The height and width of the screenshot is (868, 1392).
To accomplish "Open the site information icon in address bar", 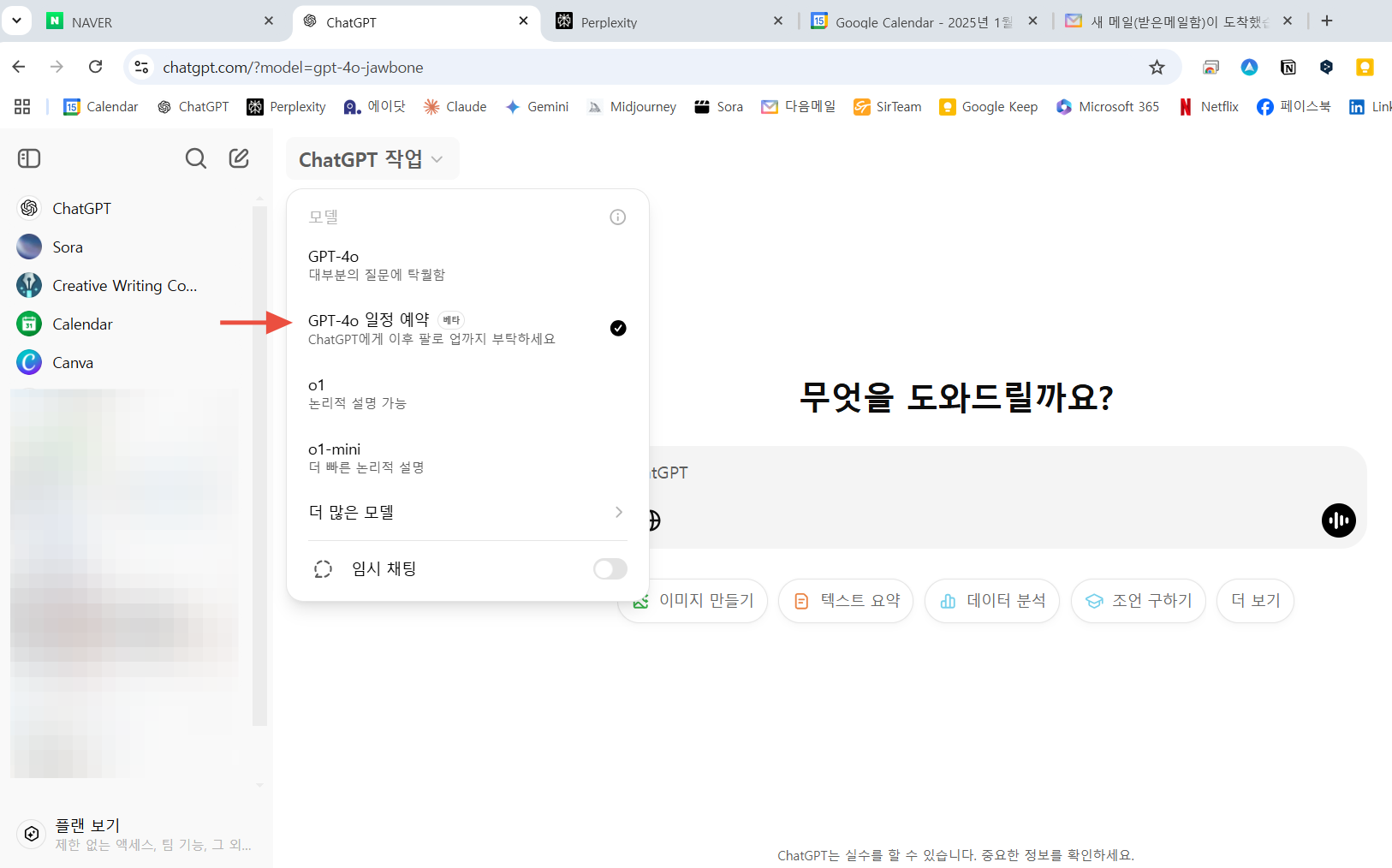I will [142, 68].
